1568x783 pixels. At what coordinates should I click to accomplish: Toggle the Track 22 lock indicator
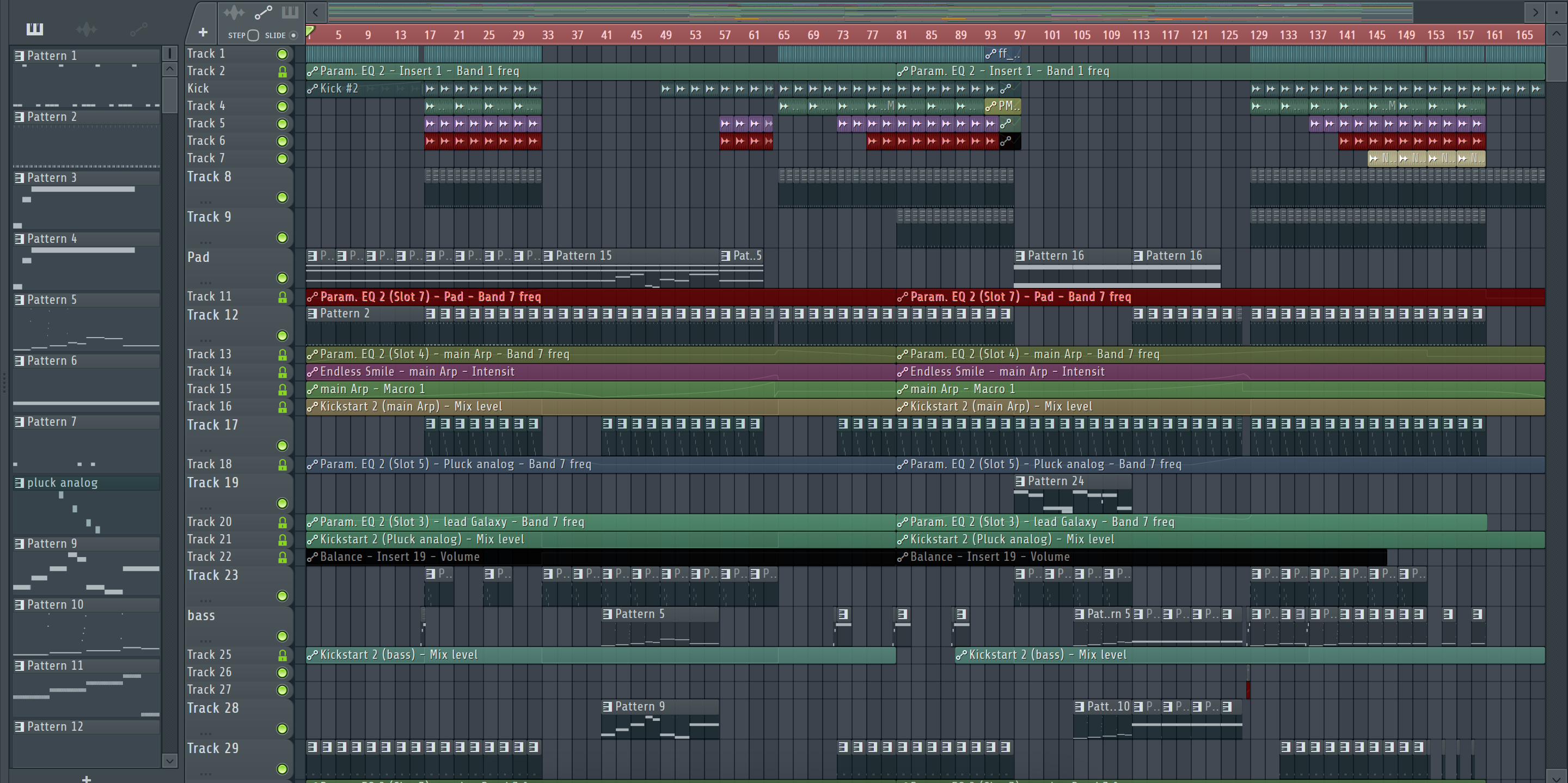point(283,557)
